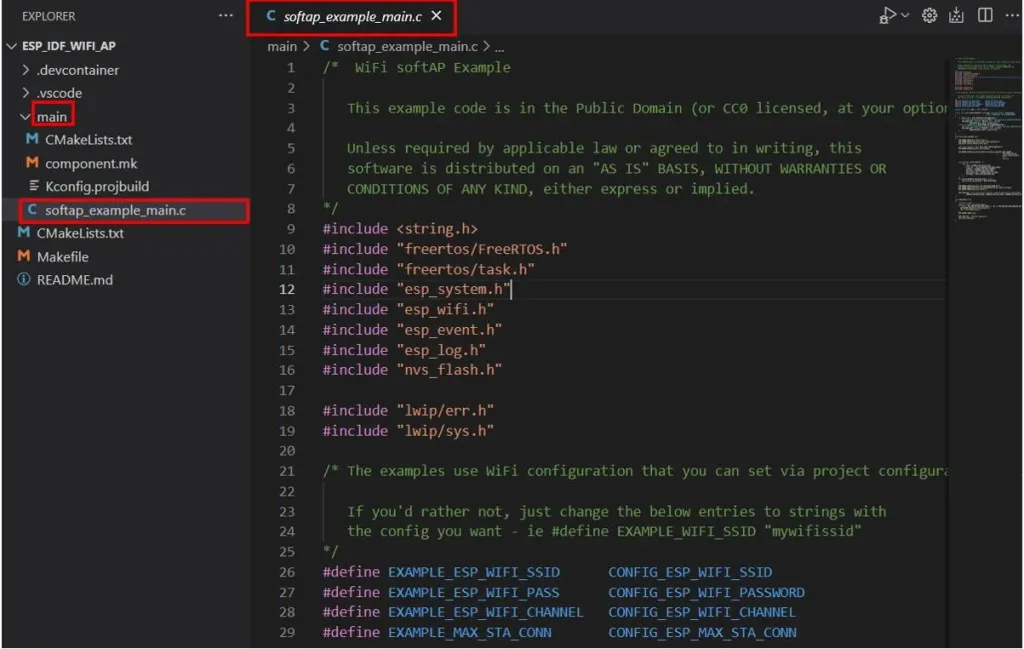Viewport: 1024px width, 649px height.
Task: Click the 'main' breadcrumb segment
Action: point(281,46)
